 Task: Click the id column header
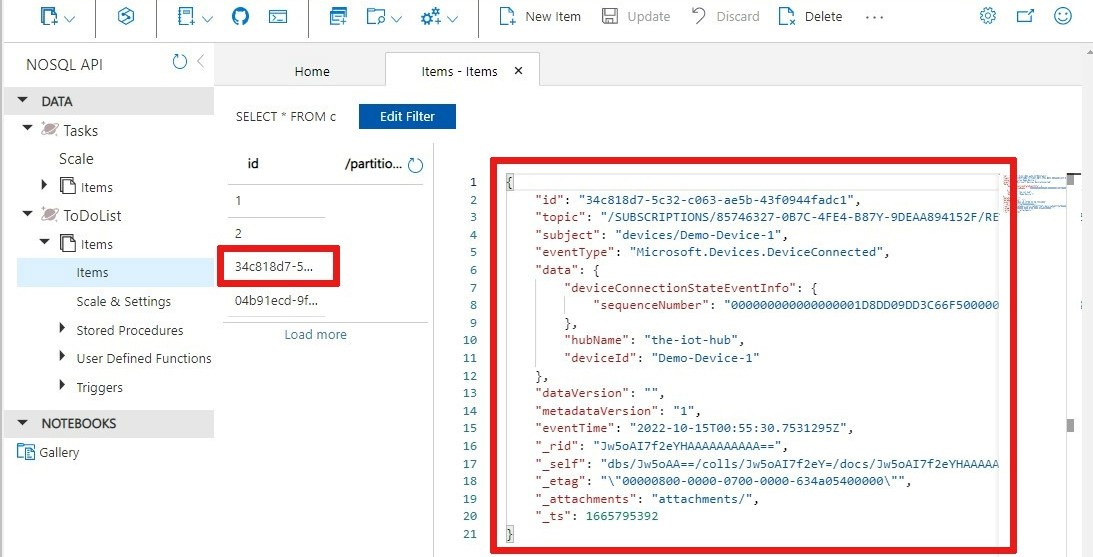click(x=253, y=164)
